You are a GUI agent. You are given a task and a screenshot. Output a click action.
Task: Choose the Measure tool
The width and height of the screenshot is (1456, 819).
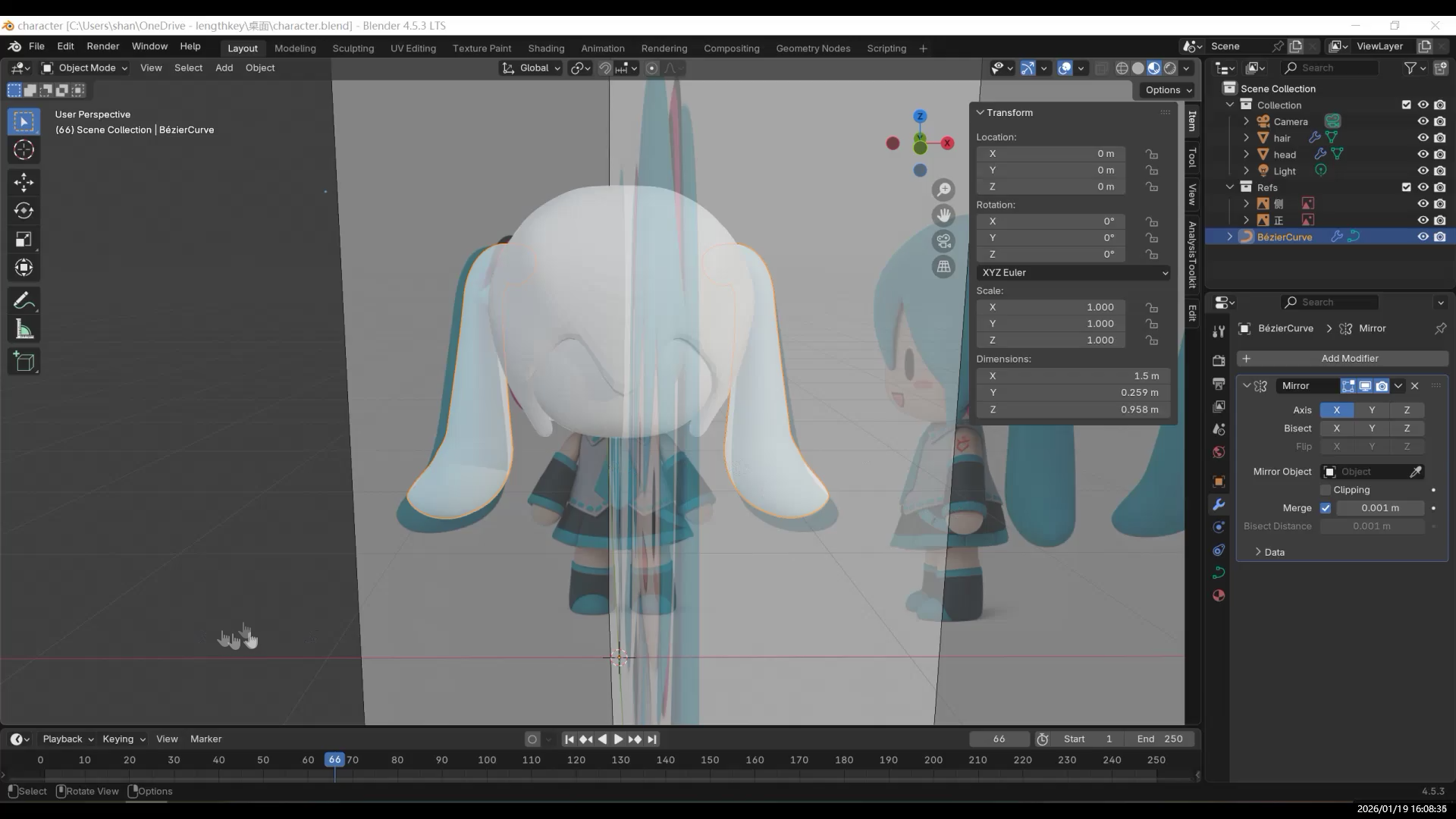[24, 330]
